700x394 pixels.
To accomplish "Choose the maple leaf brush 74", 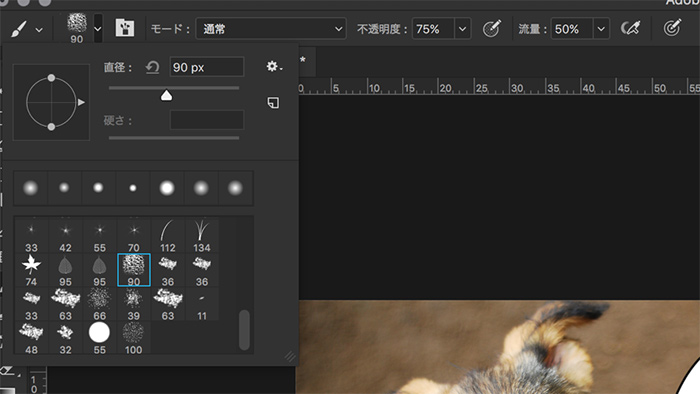I will (x=31, y=270).
